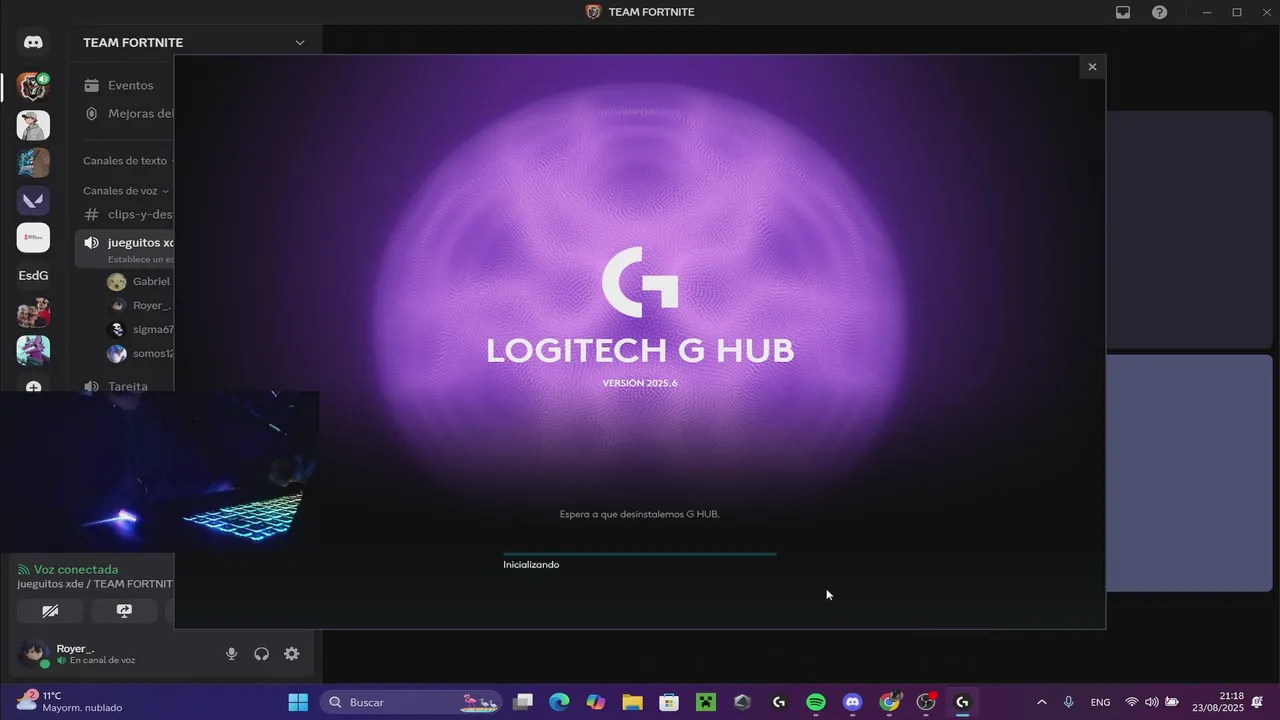1280x720 pixels.
Task: Open Microsoft Store from taskbar
Action: click(669, 702)
